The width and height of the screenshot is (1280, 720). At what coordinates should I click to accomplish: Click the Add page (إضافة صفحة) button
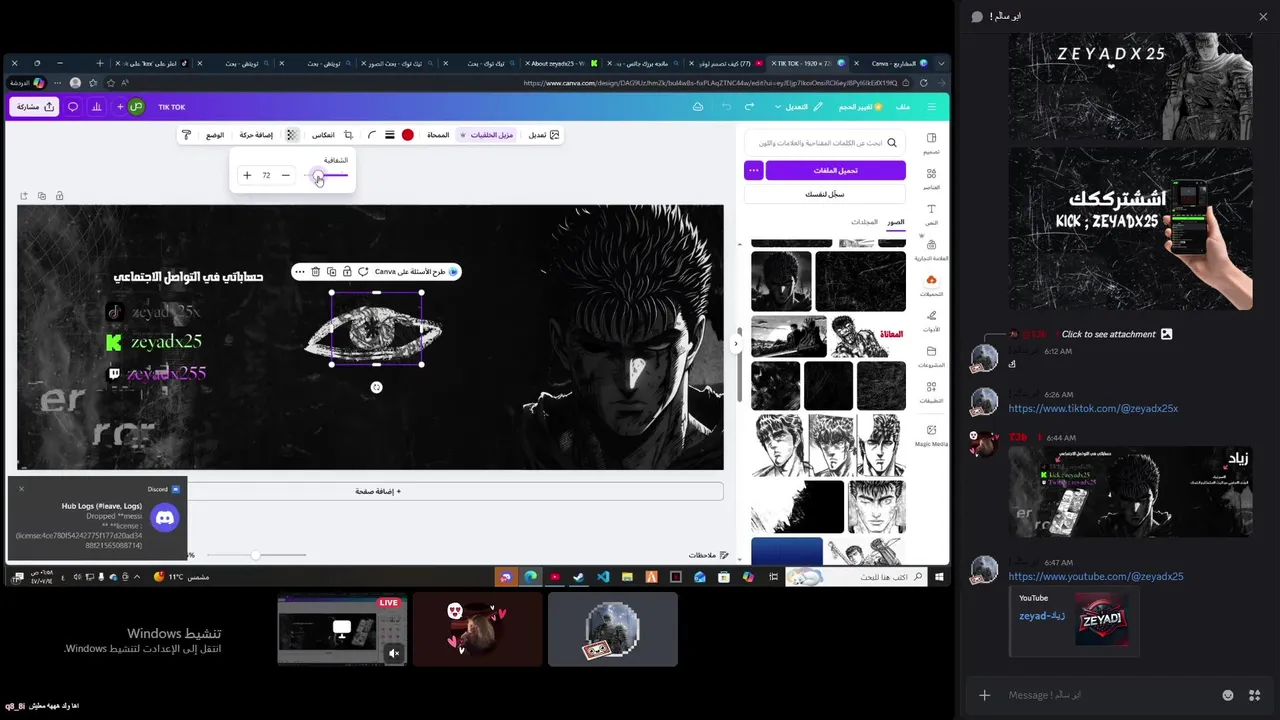coord(378,491)
